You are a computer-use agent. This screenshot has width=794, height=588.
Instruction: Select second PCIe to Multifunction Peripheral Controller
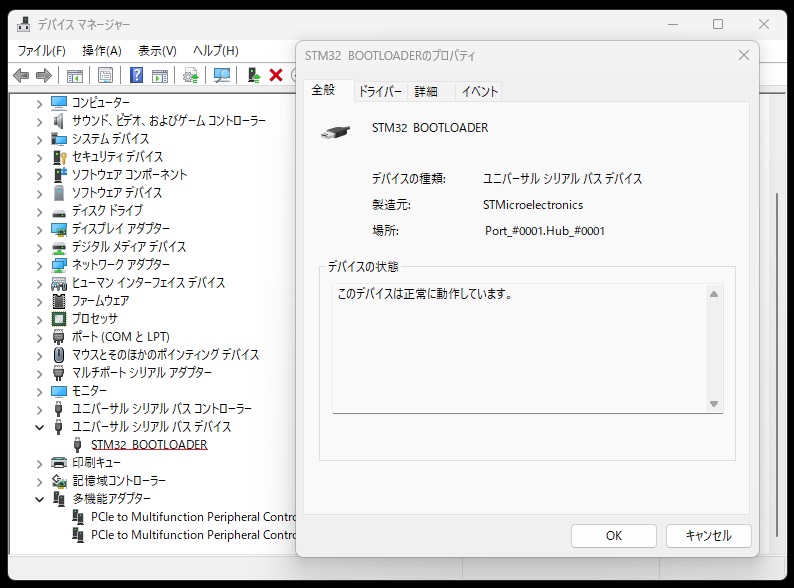tap(193, 535)
